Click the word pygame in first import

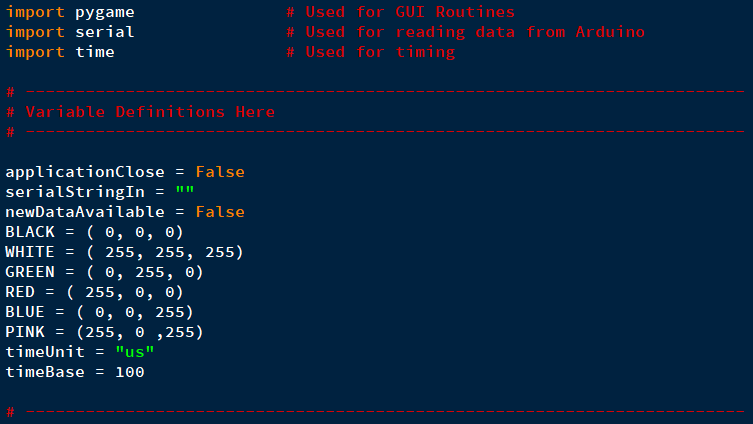coord(105,12)
